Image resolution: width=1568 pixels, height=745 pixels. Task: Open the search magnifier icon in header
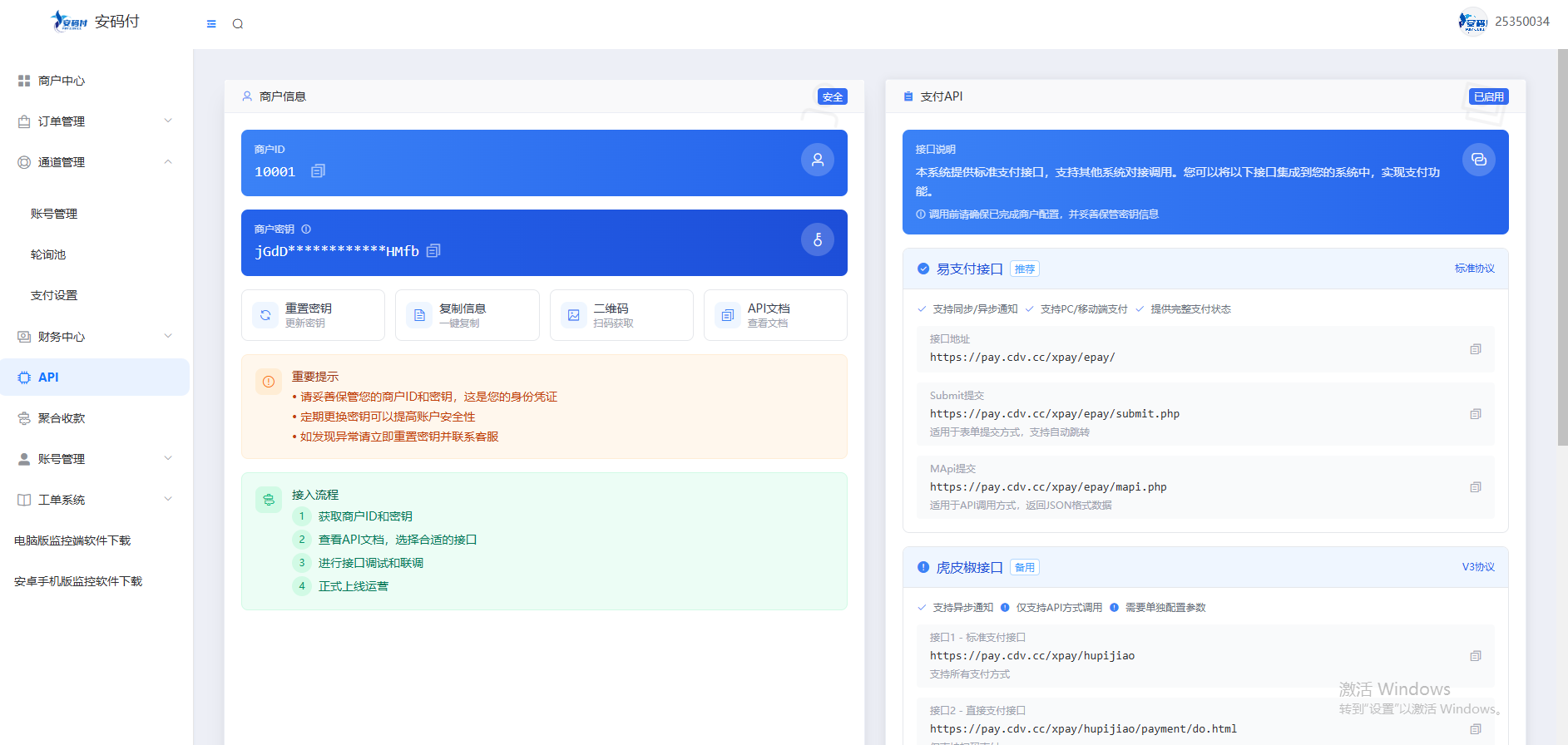click(238, 24)
